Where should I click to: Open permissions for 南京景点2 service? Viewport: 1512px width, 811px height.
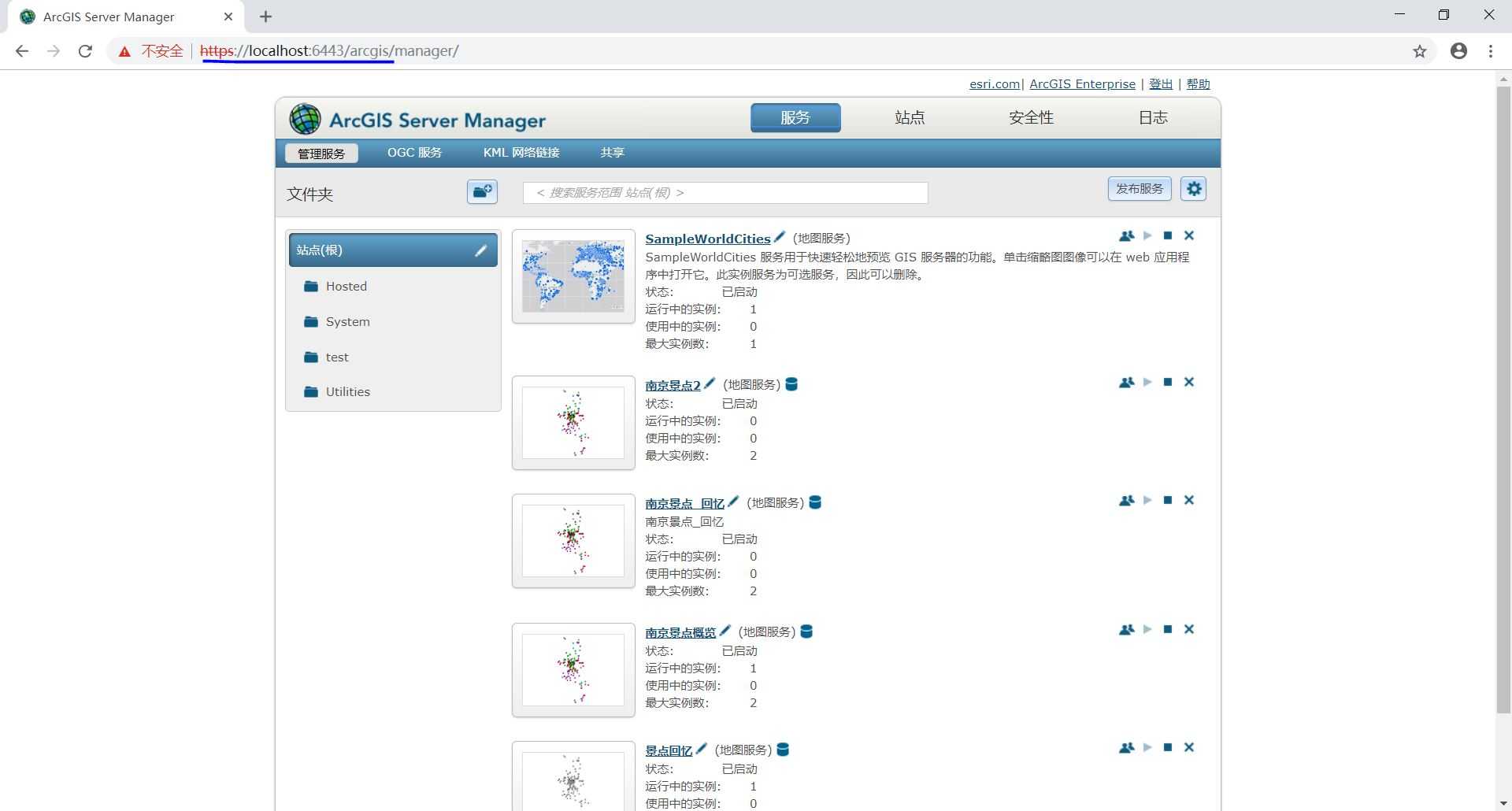[x=1126, y=382]
